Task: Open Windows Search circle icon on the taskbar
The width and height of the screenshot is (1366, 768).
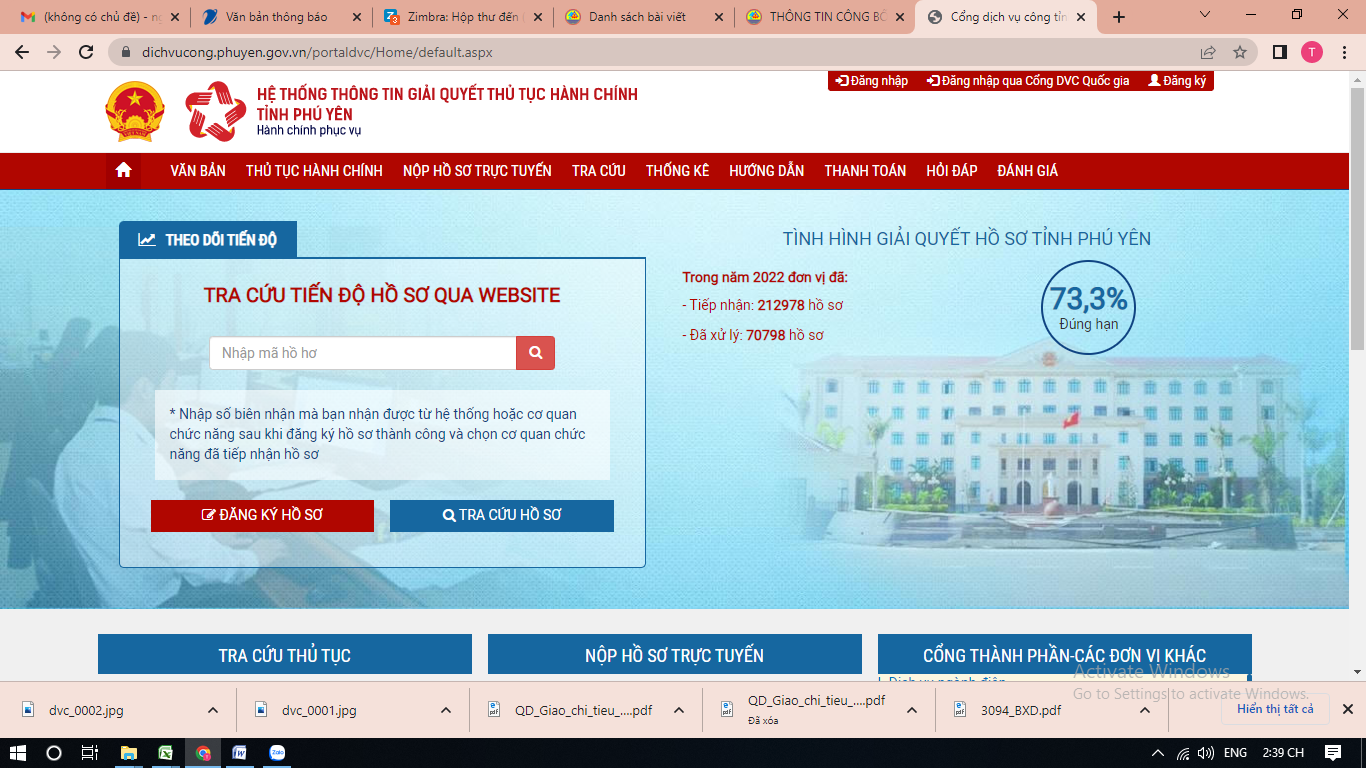Action: (x=54, y=753)
